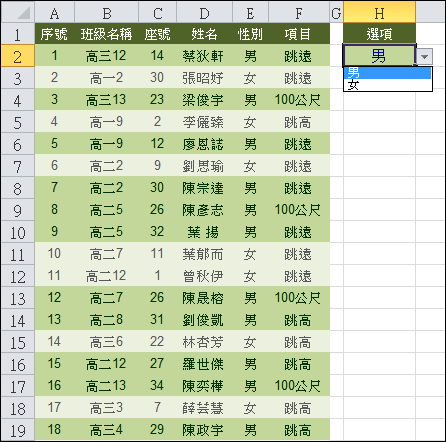Click the 班級名稱 header cell
Screen dimensions: 446x442
click(x=106, y=34)
